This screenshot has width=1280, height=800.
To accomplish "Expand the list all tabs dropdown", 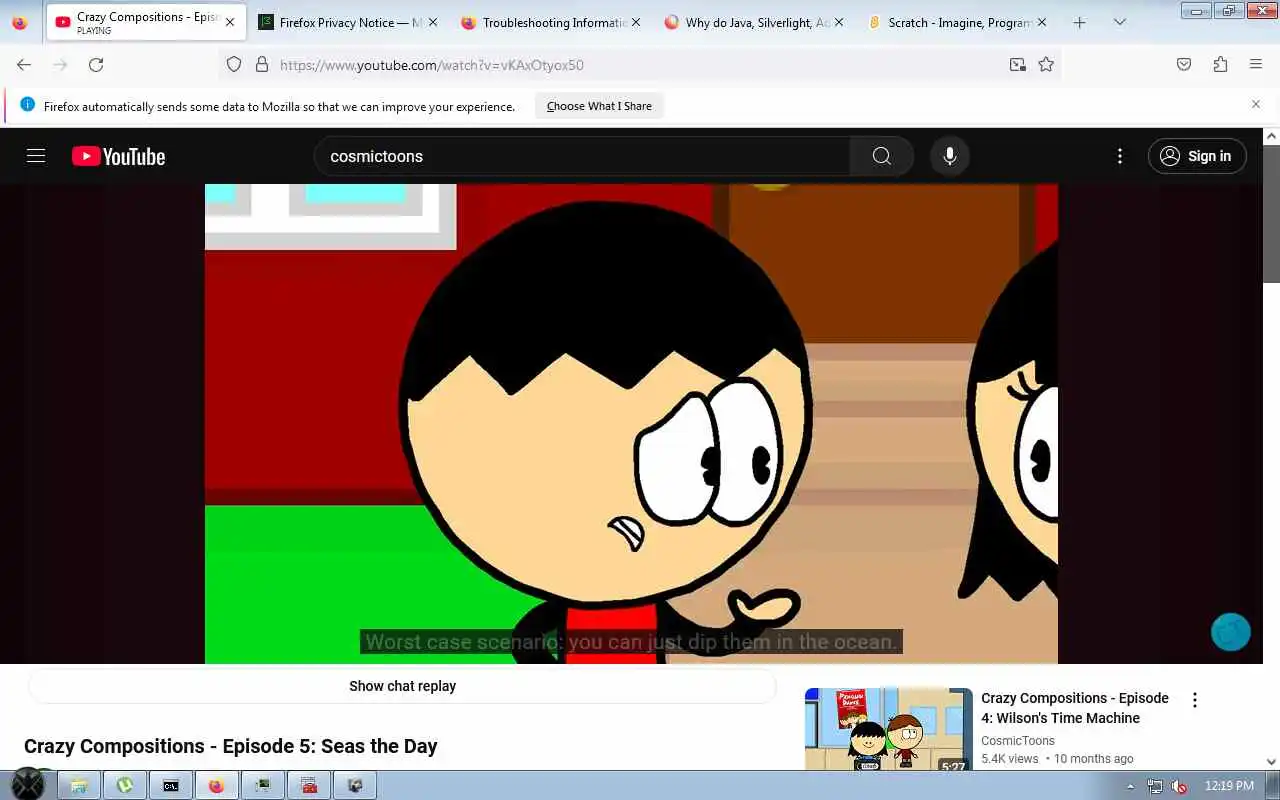I will pyautogui.click(x=1119, y=22).
